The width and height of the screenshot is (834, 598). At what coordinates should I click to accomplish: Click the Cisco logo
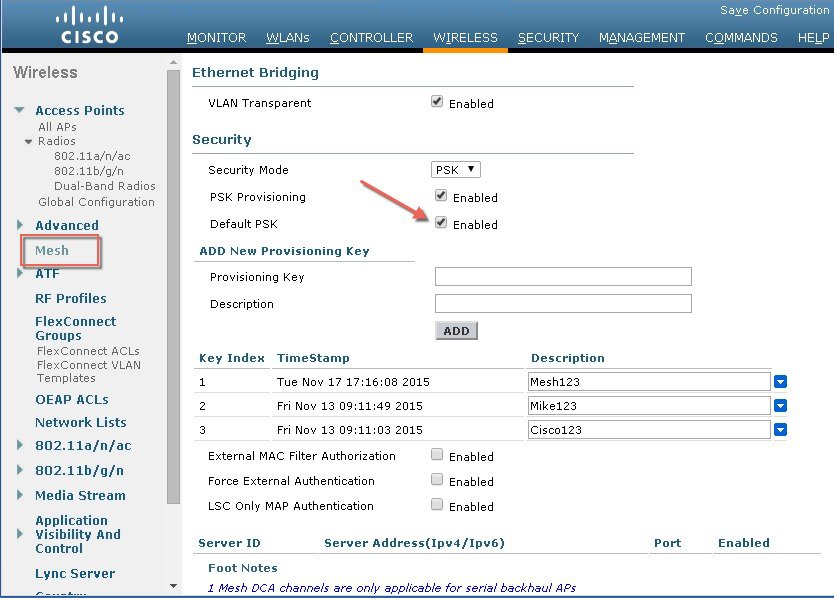tap(89, 24)
